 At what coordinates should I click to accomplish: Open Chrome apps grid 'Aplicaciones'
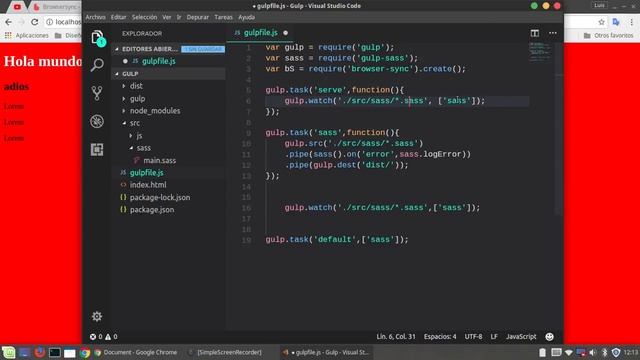(x=27, y=36)
